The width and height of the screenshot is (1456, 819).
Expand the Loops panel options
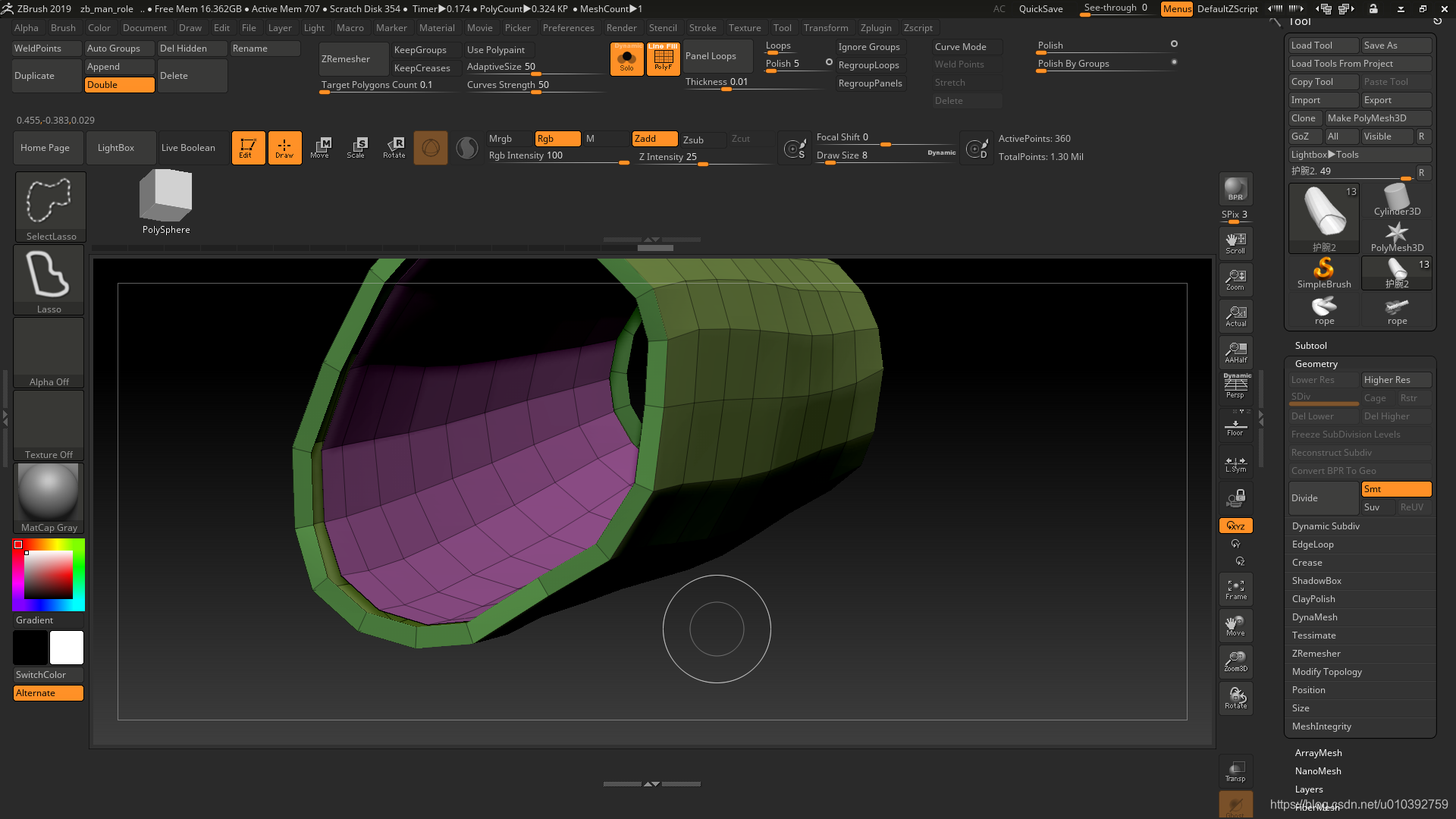pyautogui.click(x=778, y=45)
